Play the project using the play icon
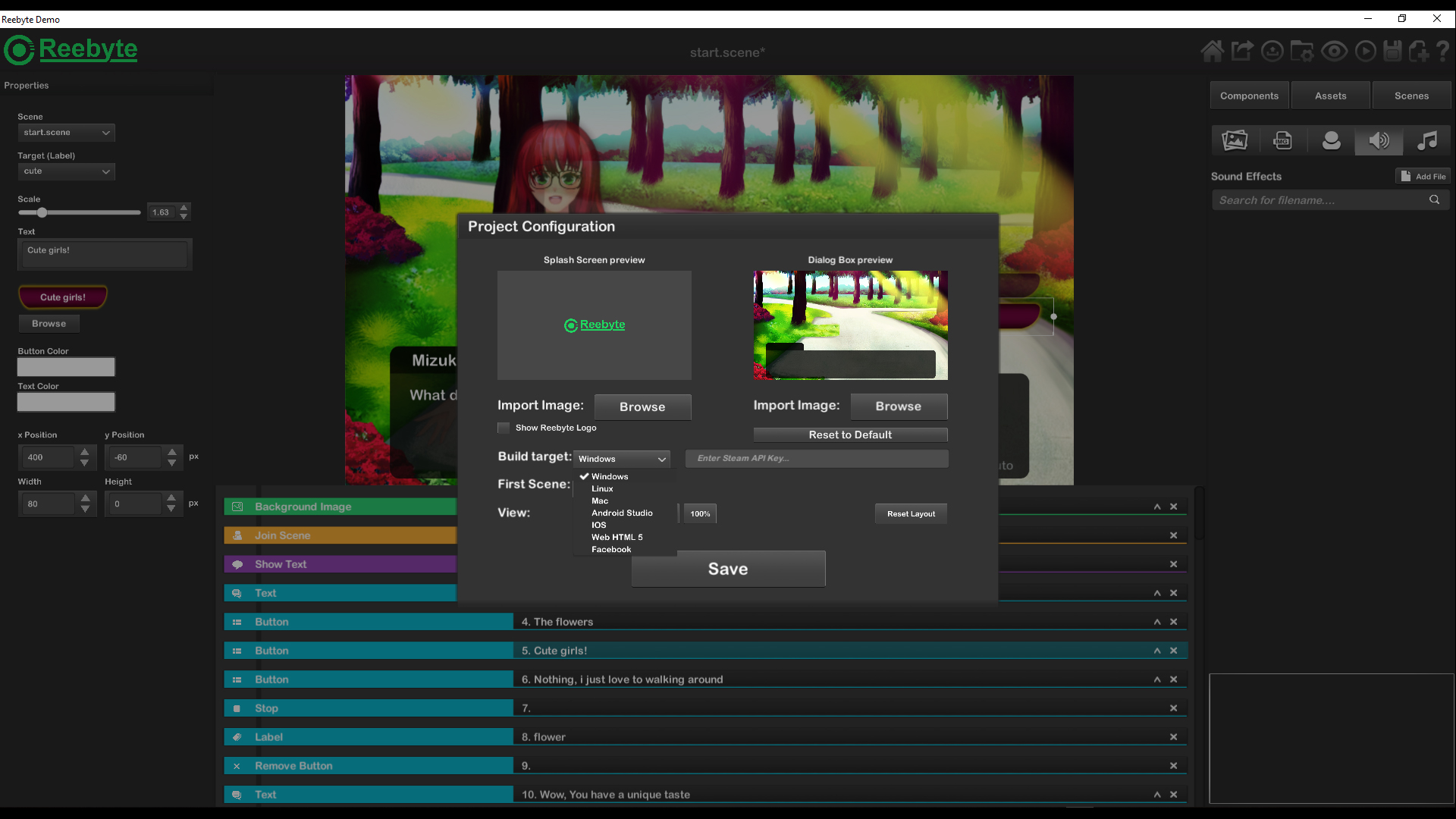This screenshot has width=1456, height=819. point(1365,51)
